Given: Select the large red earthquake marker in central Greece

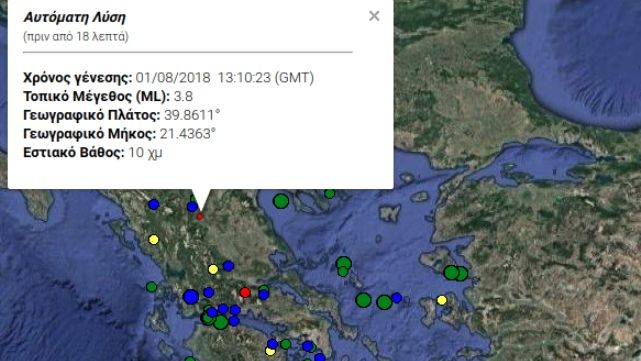Looking at the screenshot, I should (x=245, y=292).
